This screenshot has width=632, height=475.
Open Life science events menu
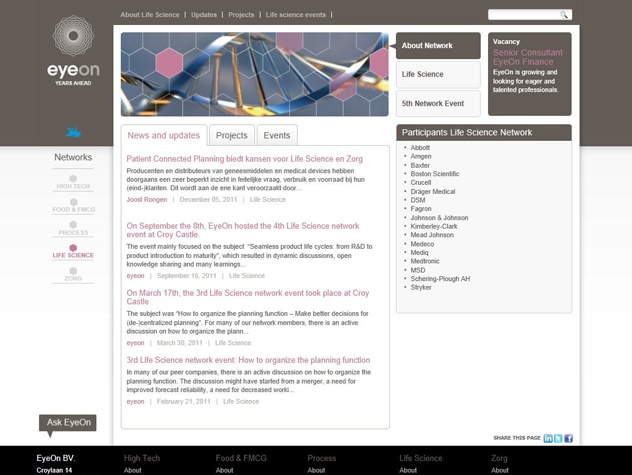pos(295,15)
